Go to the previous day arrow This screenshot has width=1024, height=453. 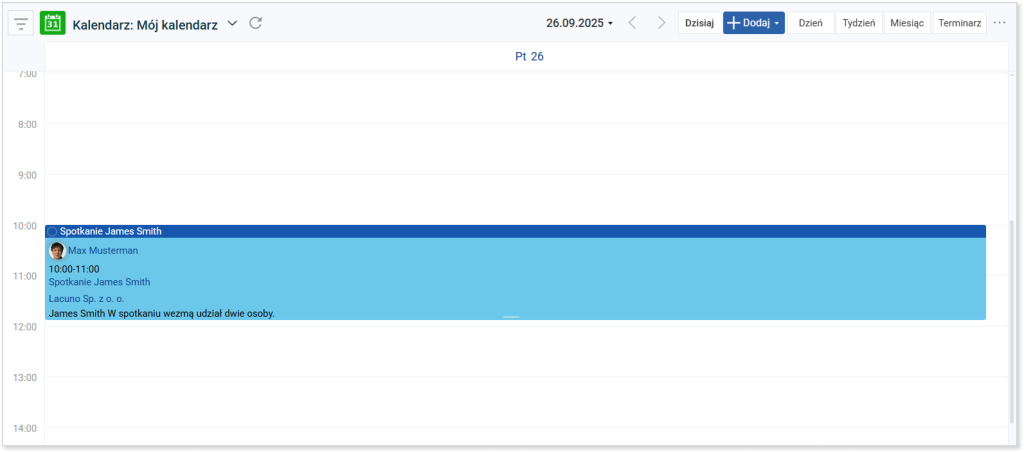click(x=632, y=23)
